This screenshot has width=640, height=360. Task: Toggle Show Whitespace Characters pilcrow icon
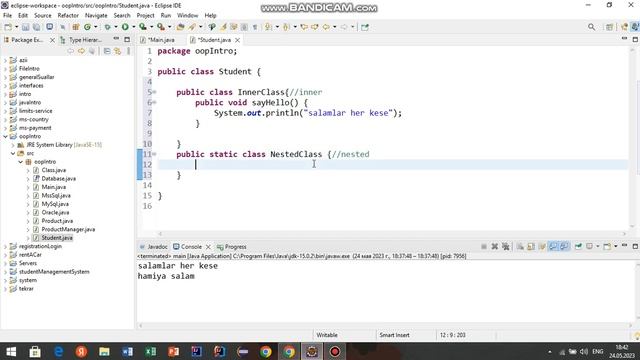tap(255, 27)
